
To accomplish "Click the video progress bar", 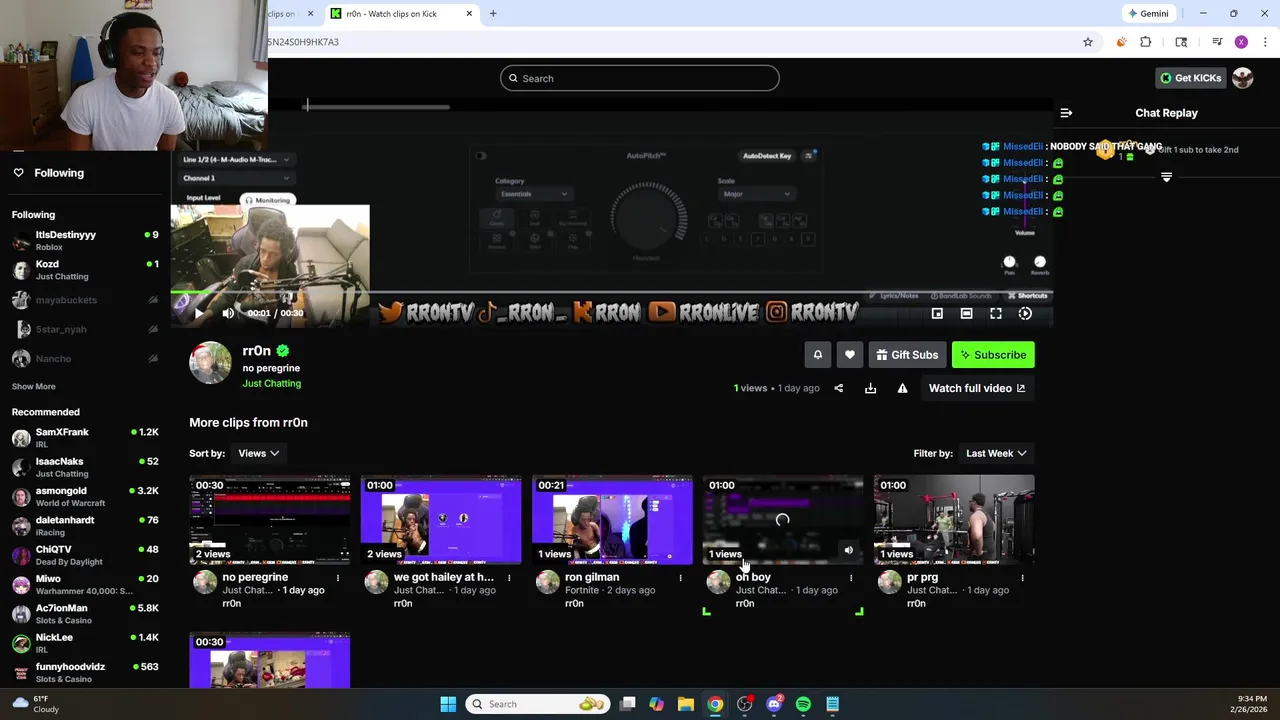I will (611, 293).
